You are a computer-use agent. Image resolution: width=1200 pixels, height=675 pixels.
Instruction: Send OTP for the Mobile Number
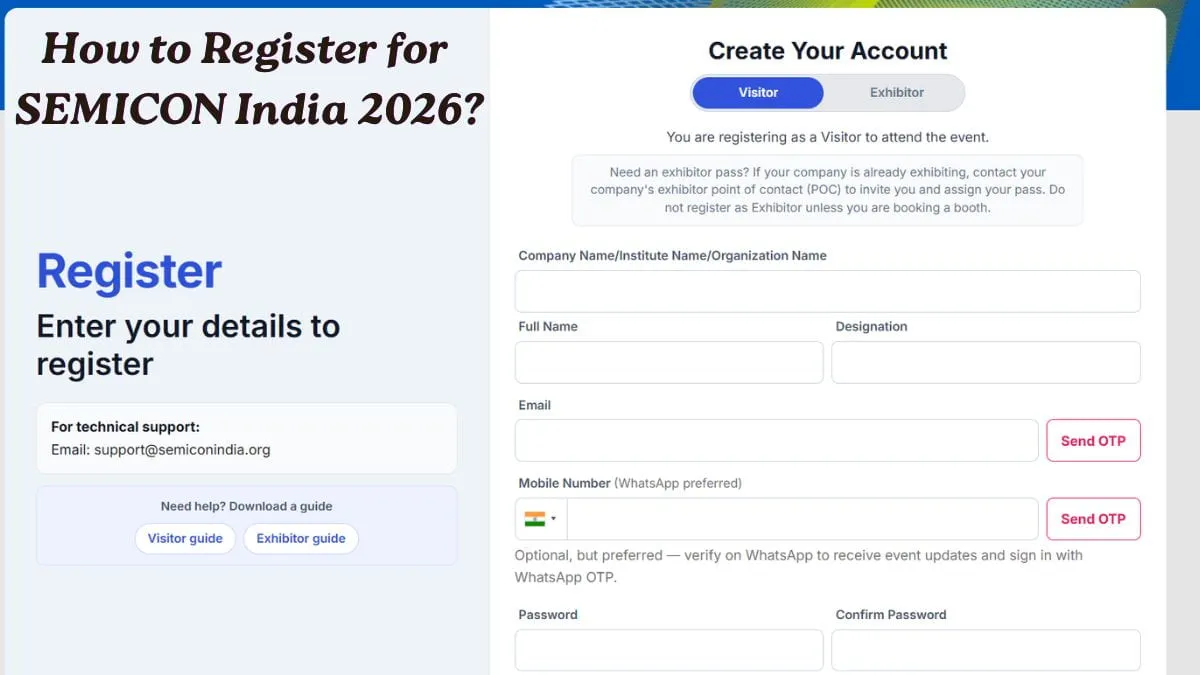point(1093,519)
